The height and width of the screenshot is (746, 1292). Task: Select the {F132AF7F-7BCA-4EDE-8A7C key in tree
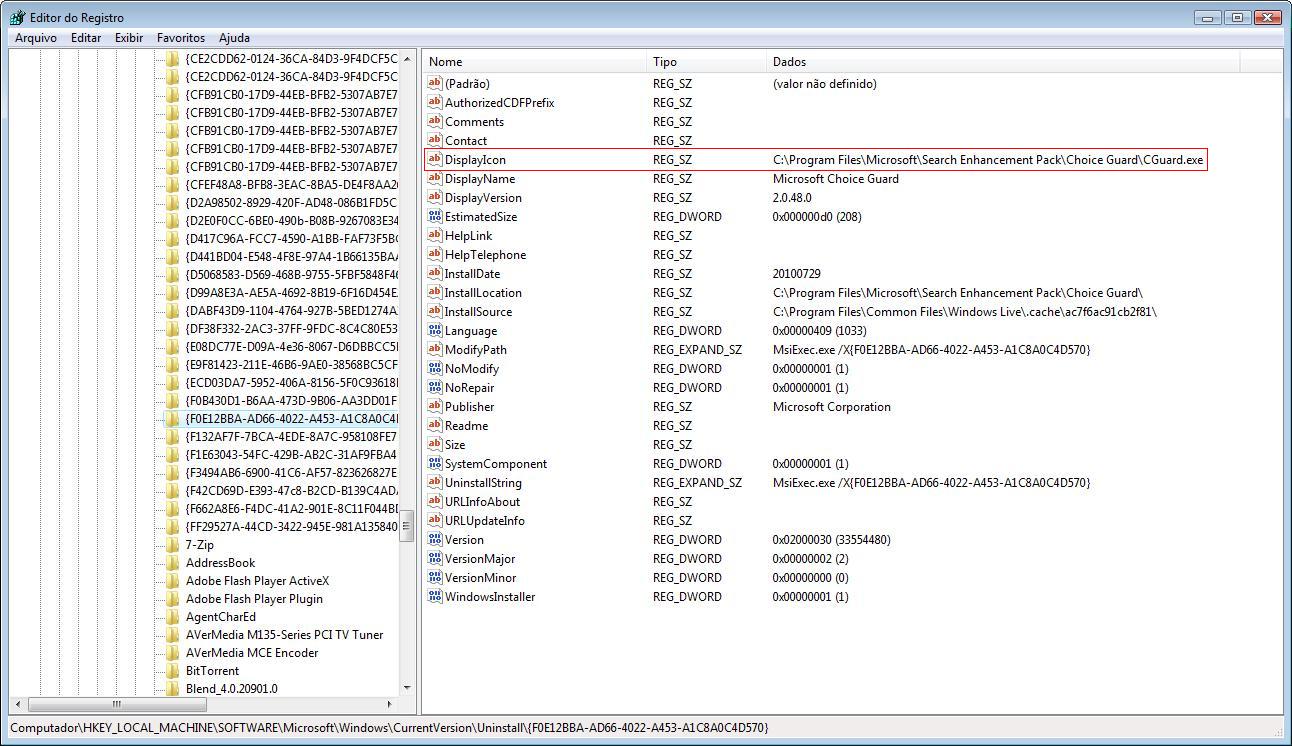(x=291, y=437)
